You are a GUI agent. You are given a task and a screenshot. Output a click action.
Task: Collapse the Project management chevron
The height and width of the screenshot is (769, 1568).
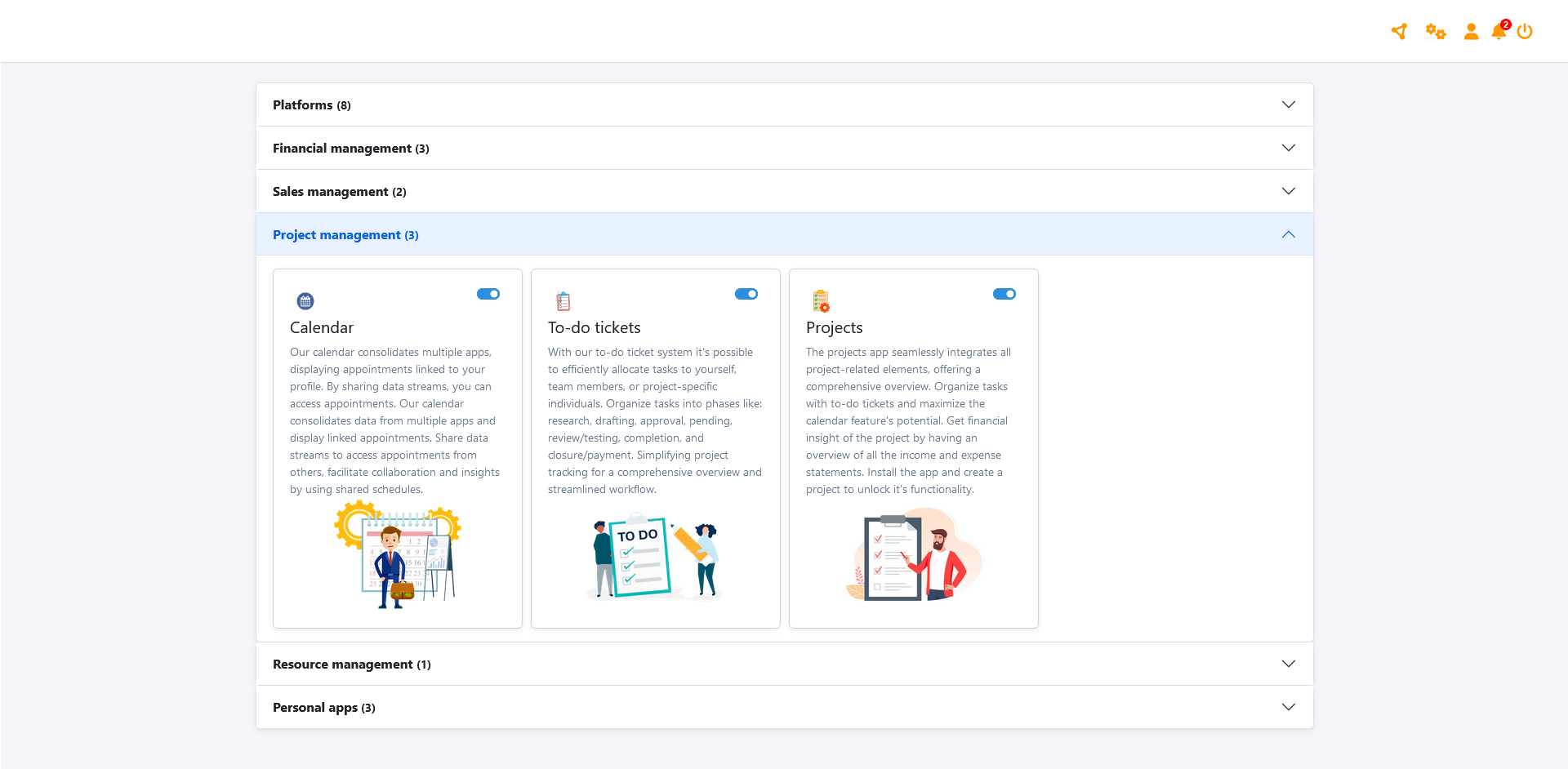(x=1288, y=234)
